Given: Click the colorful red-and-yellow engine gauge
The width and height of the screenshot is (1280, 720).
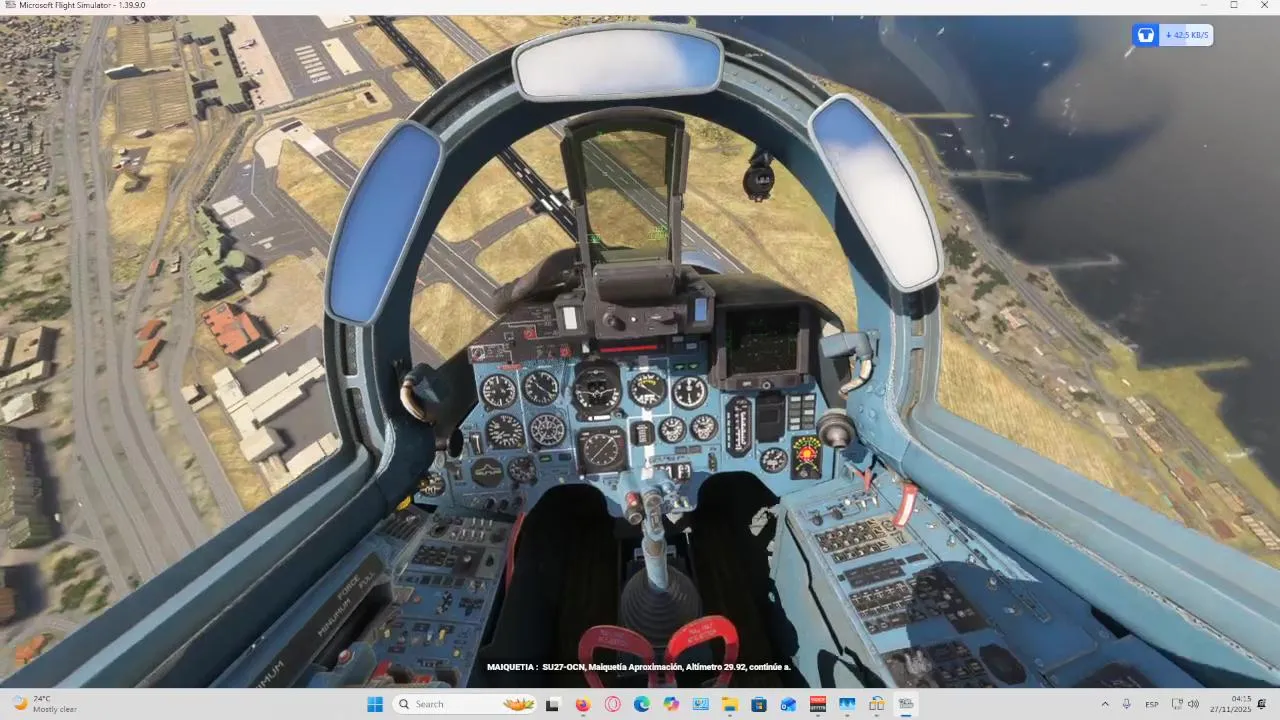Looking at the screenshot, I should [807, 455].
